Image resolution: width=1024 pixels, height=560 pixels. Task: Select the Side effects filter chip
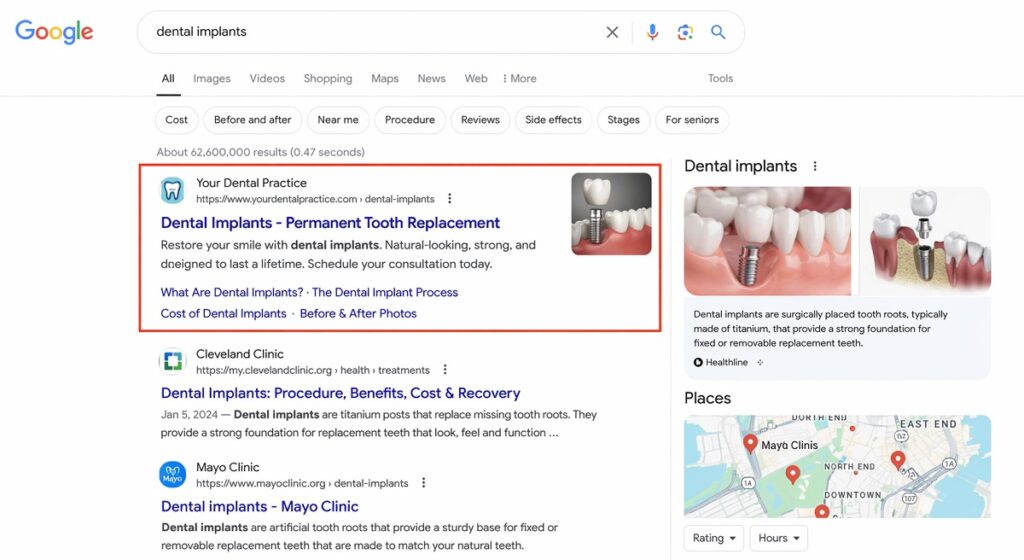553,120
